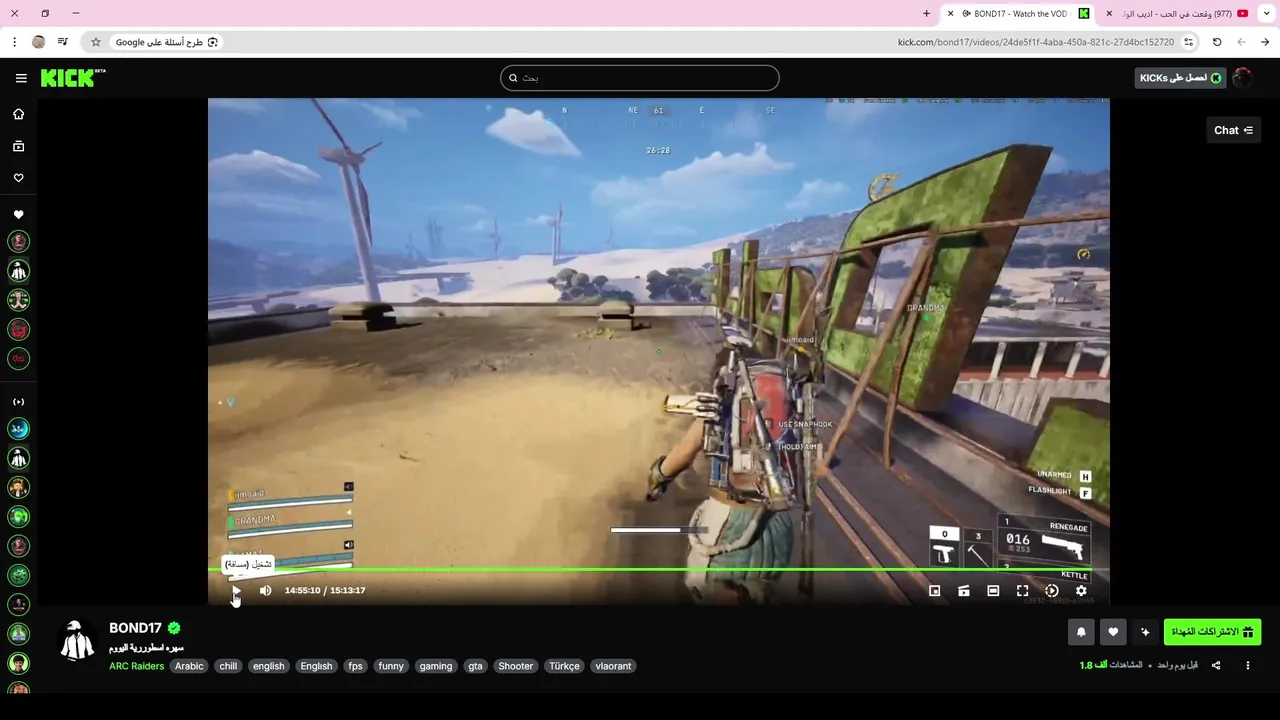Select the Shooter tag
The width and height of the screenshot is (1280, 720).
click(x=516, y=666)
